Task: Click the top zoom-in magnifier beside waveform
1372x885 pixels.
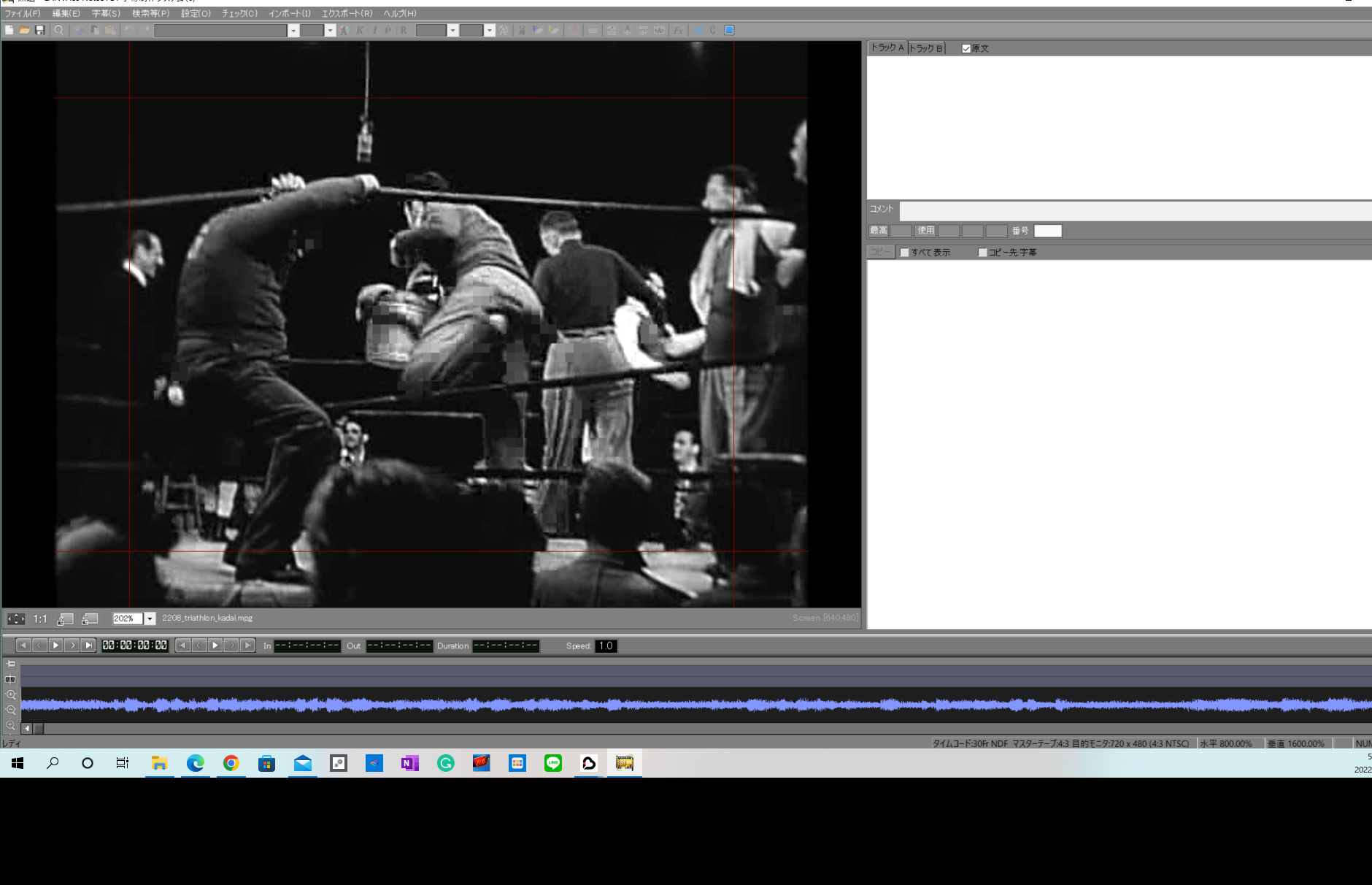Action: point(11,694)
